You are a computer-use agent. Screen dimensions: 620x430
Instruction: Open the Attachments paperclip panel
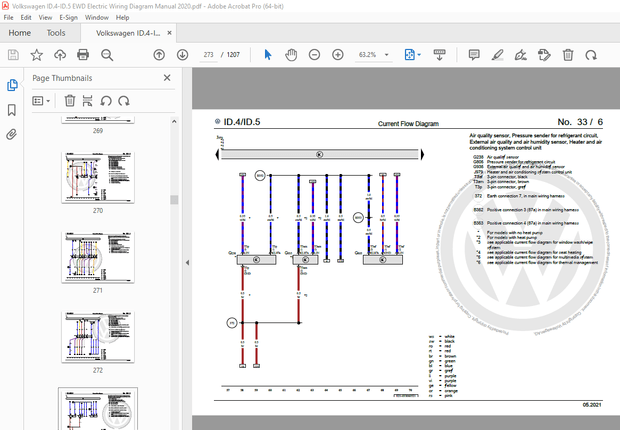tap(12, 134)
